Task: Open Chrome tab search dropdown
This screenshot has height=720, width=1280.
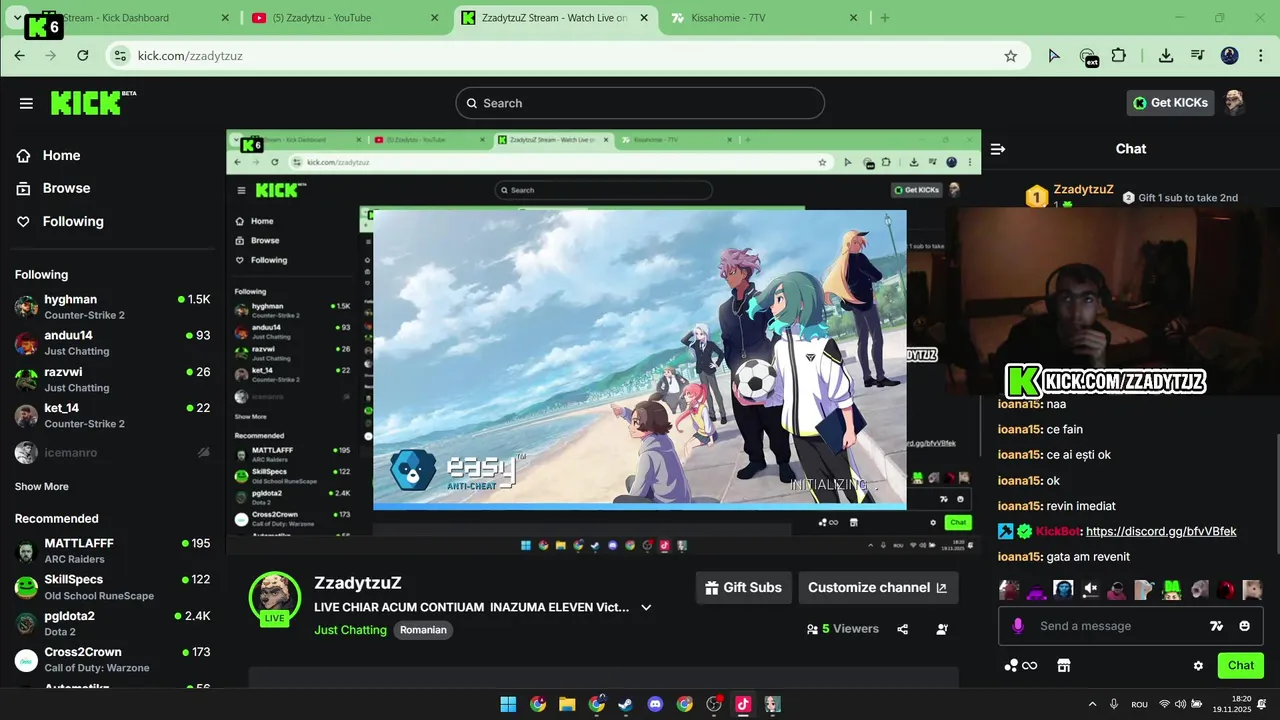Action: click(18, 18)
